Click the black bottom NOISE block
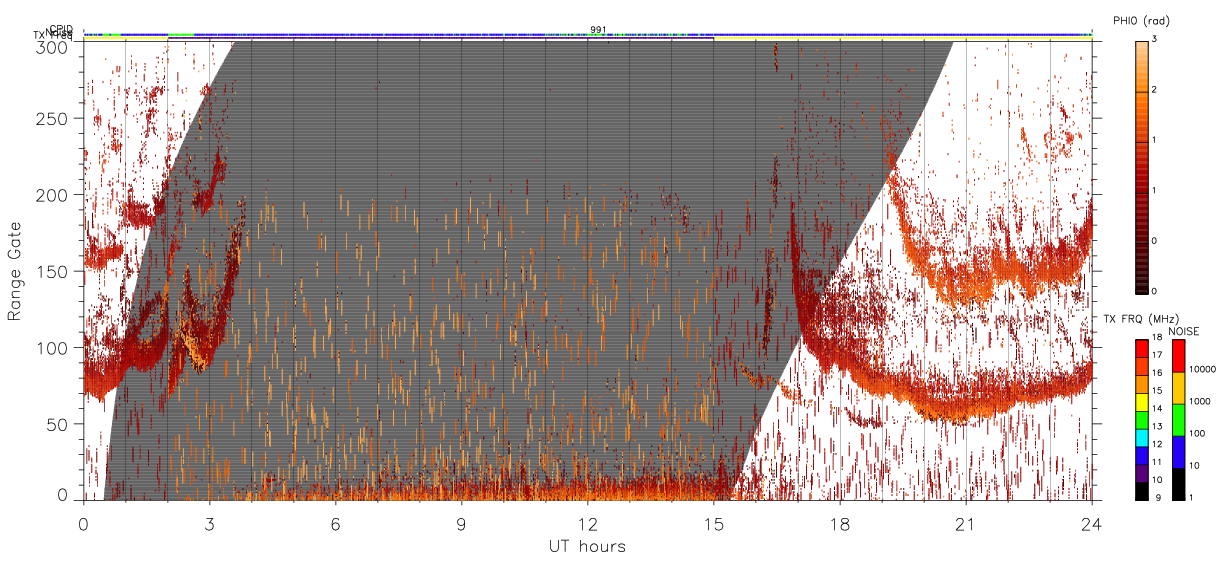 [x=1179, y=484]
